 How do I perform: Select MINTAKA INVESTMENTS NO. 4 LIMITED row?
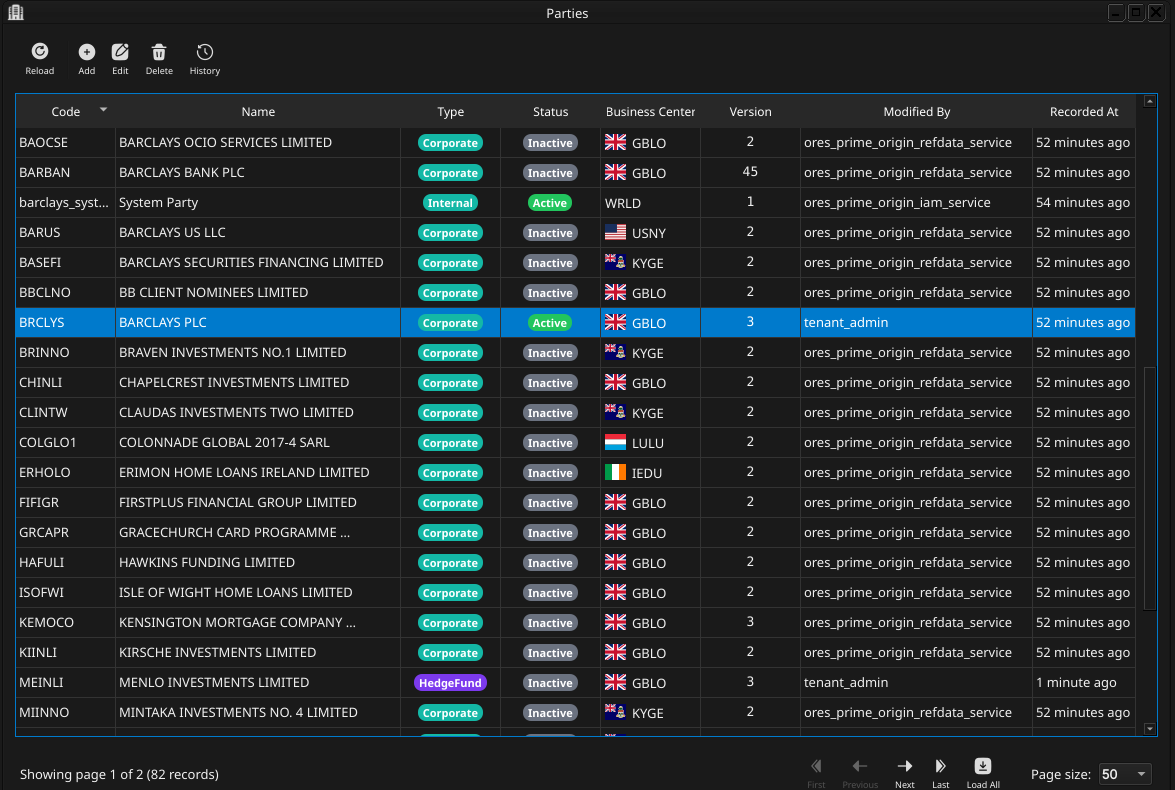click(576, 712)
